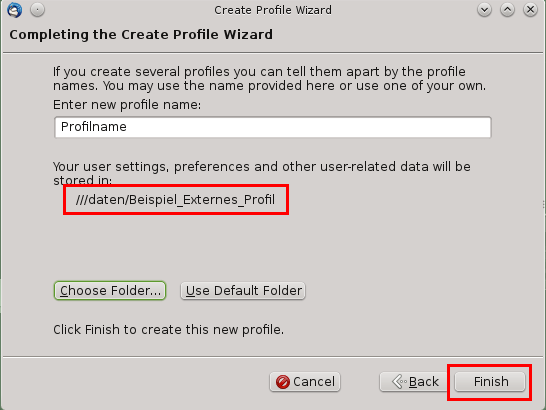Image resolution: width=546 pixels, height=410 pixels.
Task: Close the Create Profile Wizard window
Action: click(x=530, y=10)
